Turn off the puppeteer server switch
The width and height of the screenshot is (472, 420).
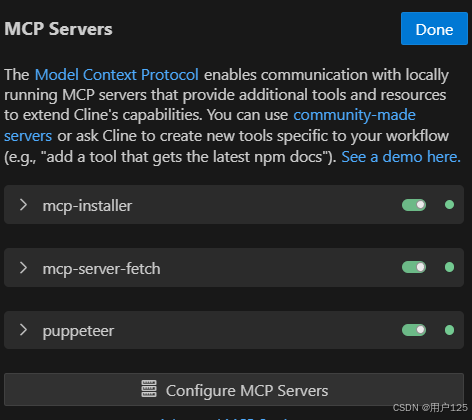[x=414, y=330]
